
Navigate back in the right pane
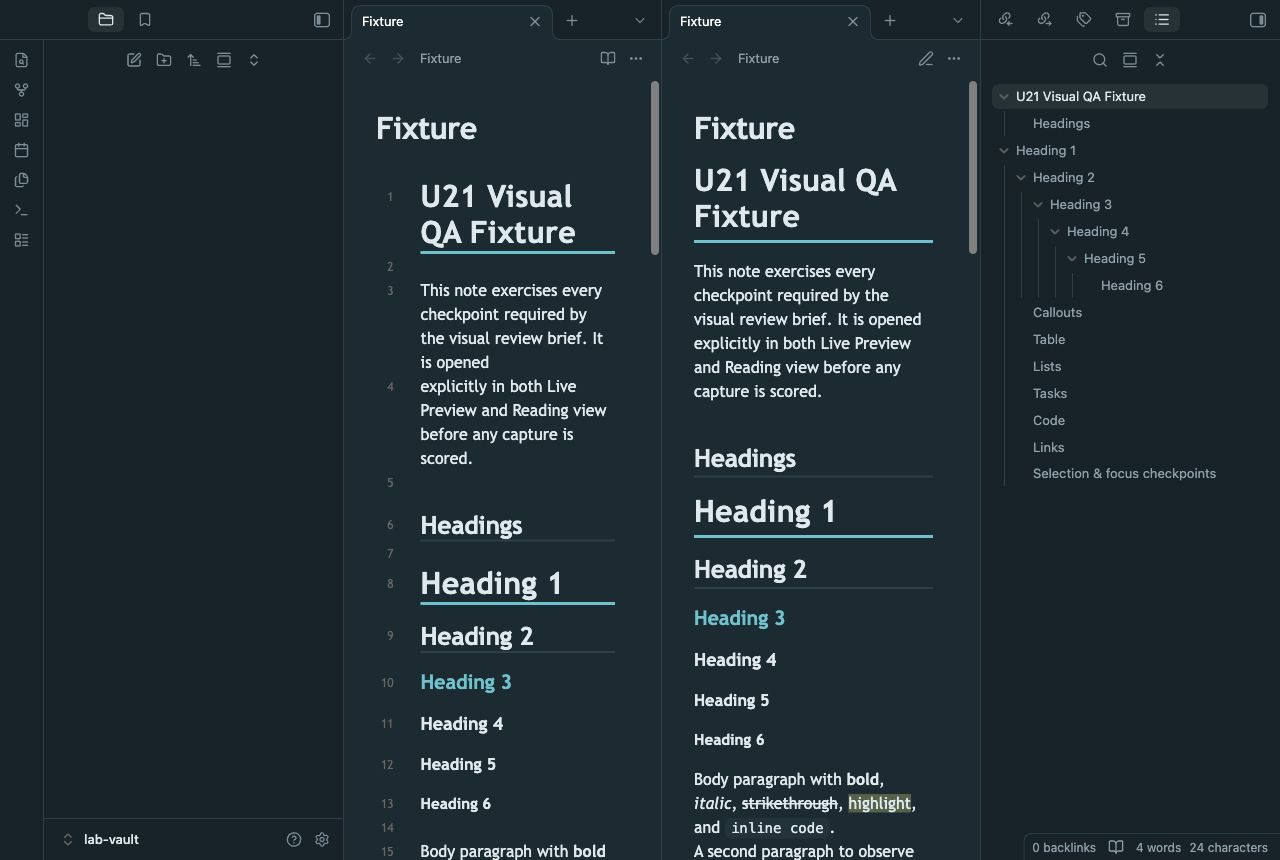pyautogui.click(x=688, y=58)
